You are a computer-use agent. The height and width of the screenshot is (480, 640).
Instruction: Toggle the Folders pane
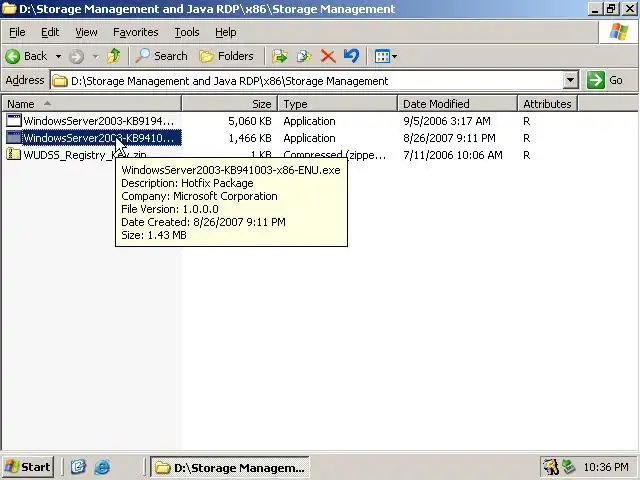click(227, 56)
